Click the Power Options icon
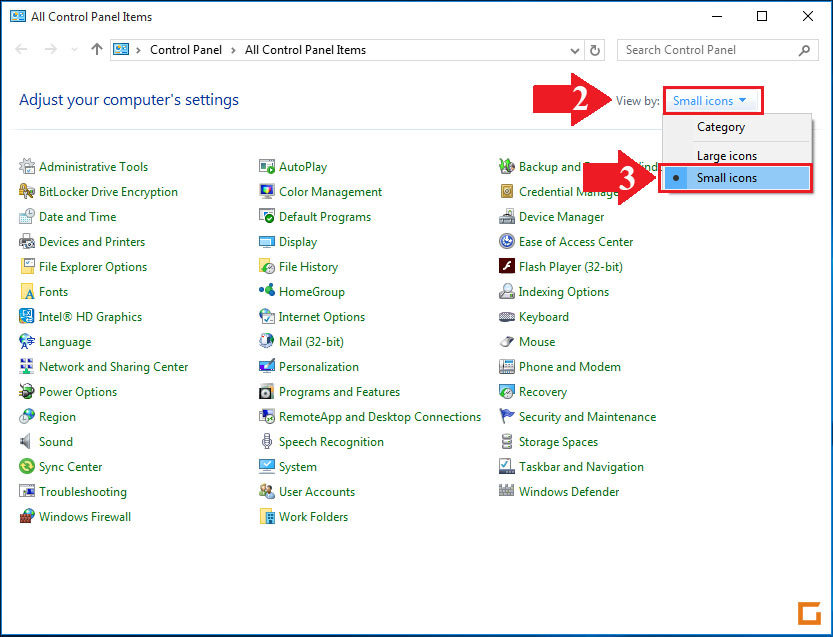This screenshot has height=637, width=833. click(x=27, y=391)
